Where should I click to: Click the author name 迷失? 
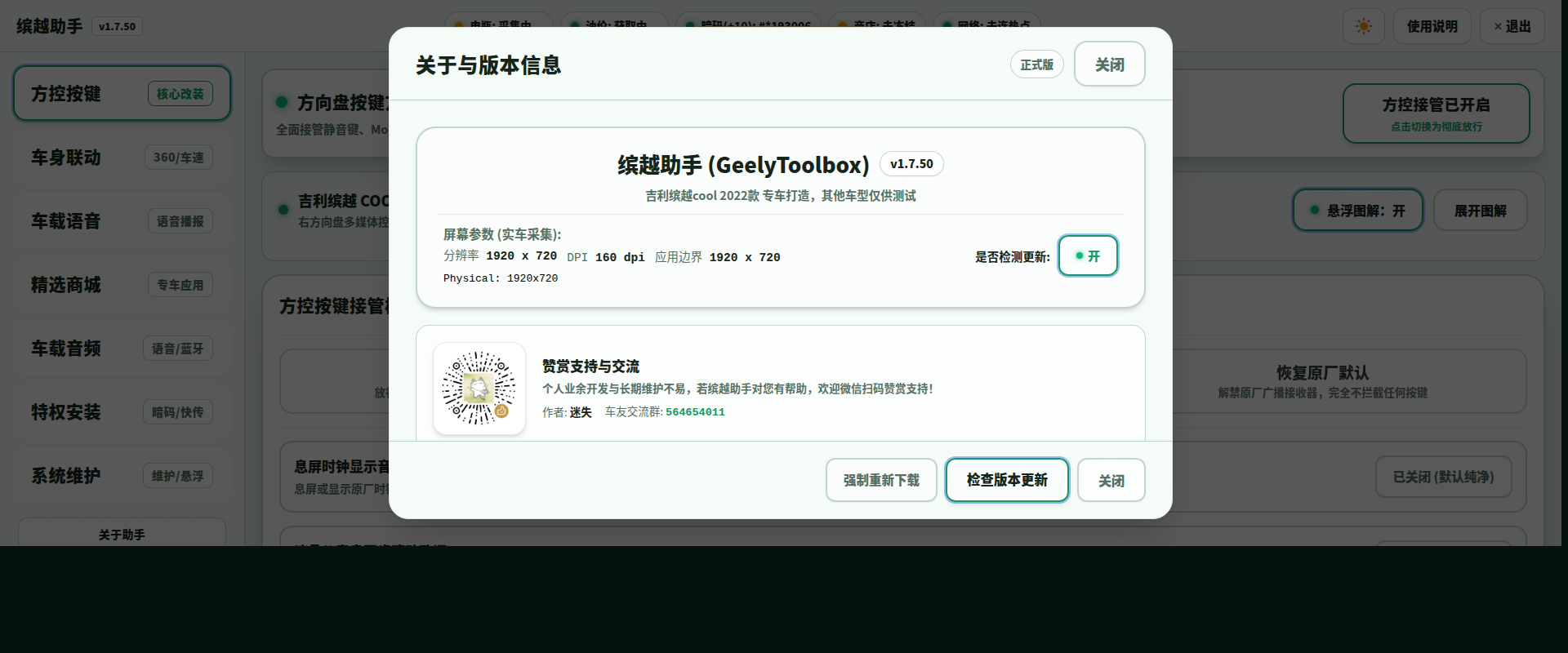(x=581, y=412)
